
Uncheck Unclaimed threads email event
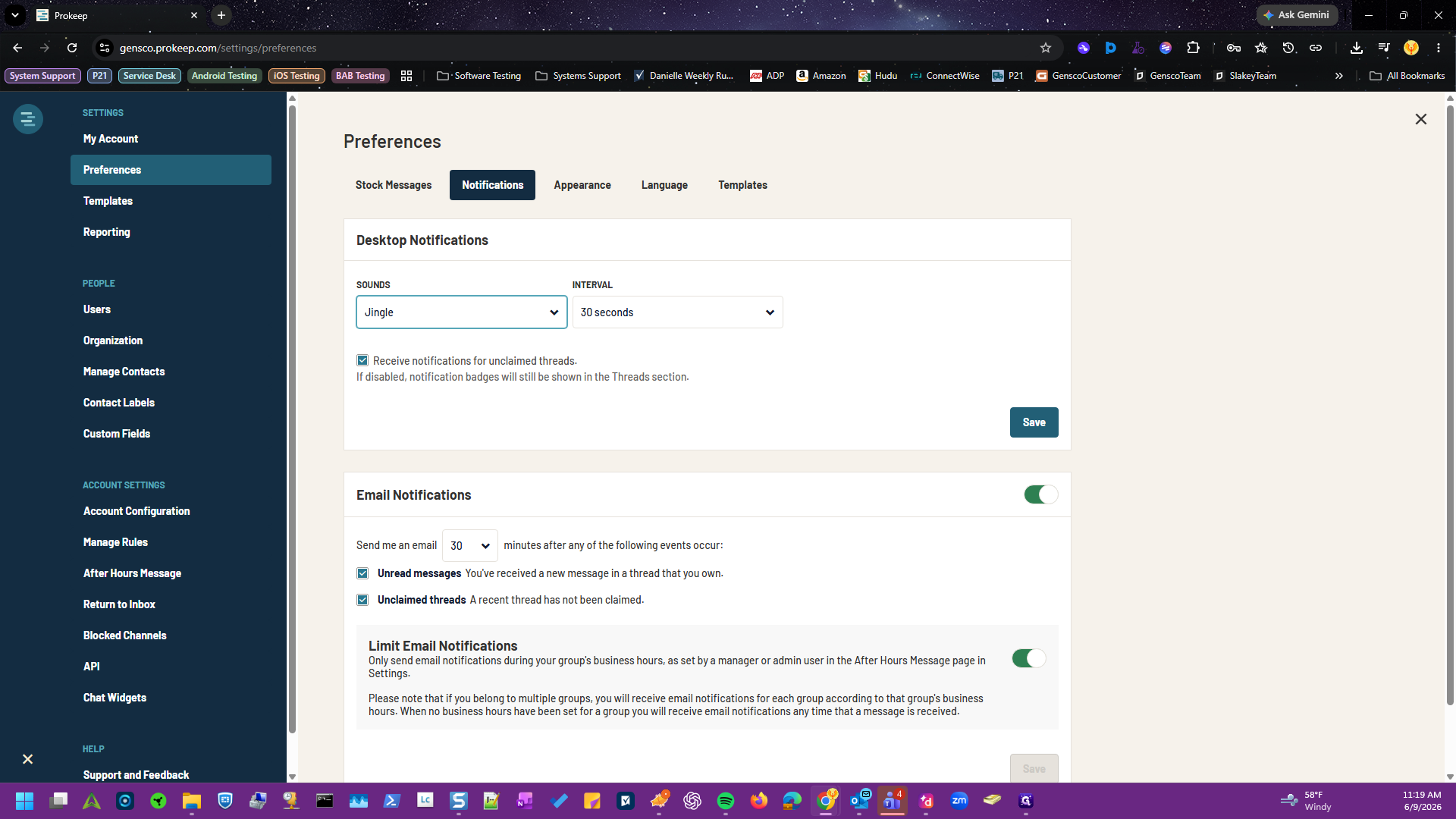tap(362, 600)
